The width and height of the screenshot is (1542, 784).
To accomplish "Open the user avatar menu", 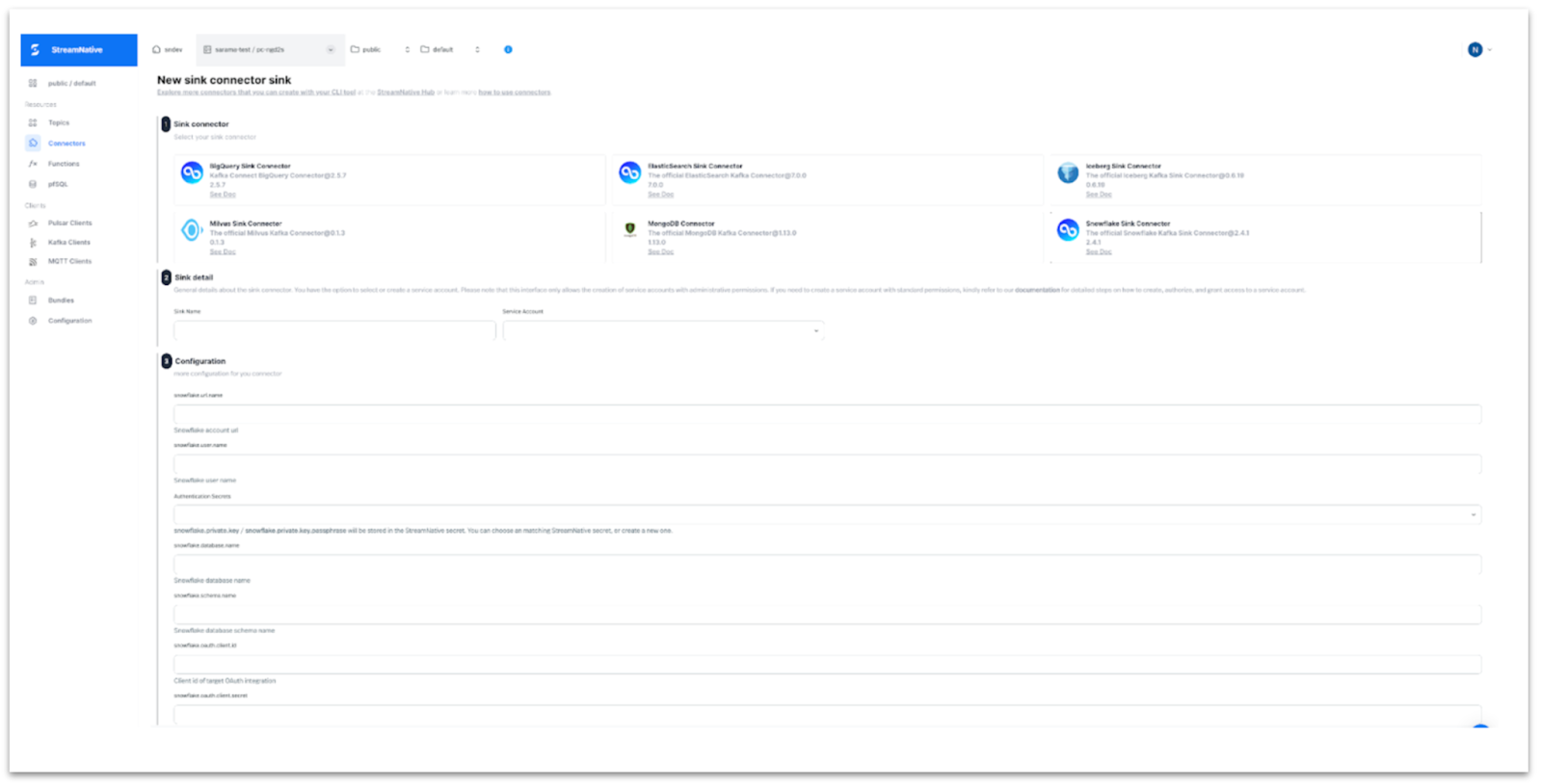I will 1476,49.
